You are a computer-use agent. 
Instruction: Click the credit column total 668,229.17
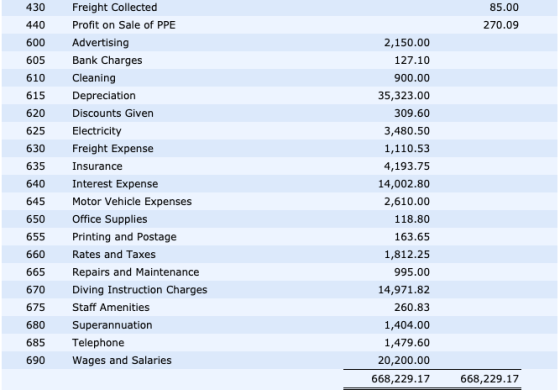[489, 379]
